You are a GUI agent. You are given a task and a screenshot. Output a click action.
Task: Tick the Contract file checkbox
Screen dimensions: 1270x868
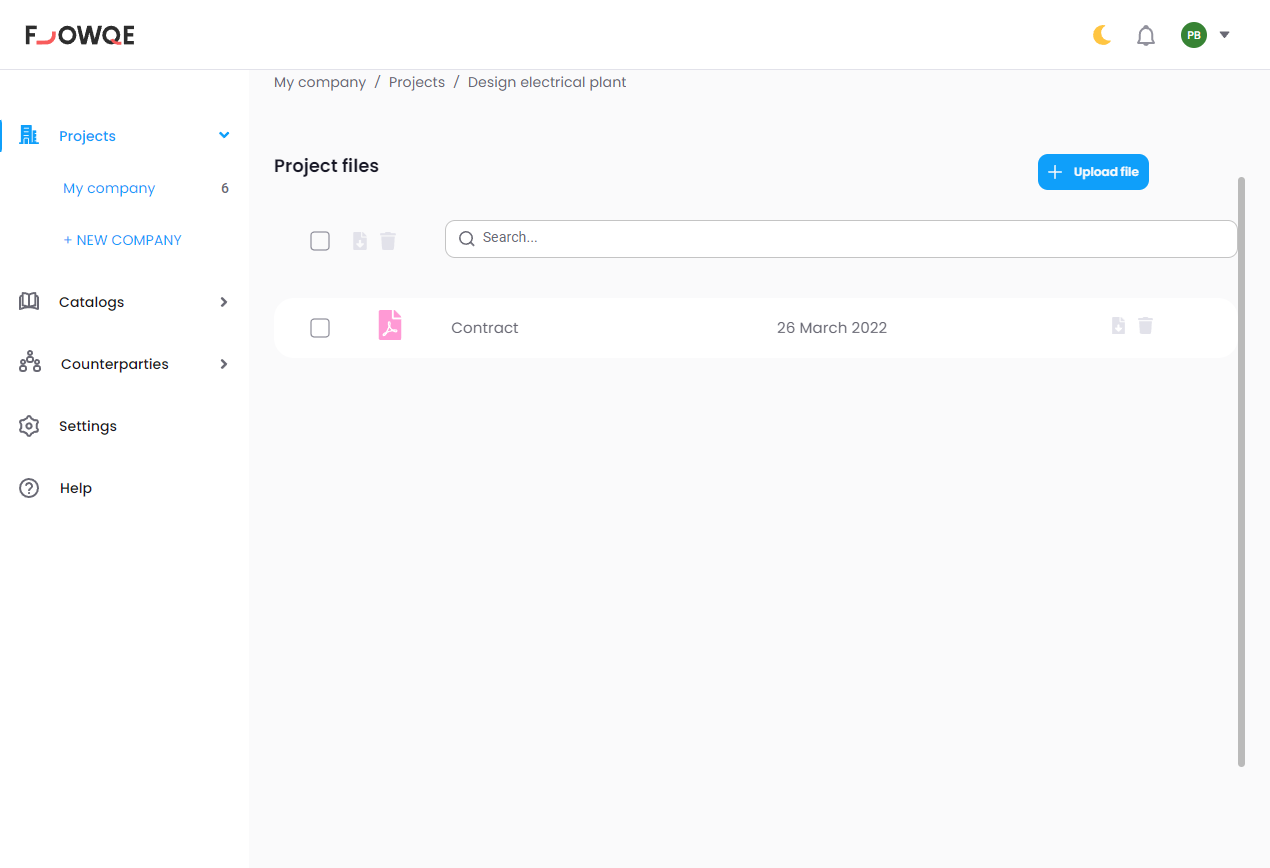click(320, 328)
